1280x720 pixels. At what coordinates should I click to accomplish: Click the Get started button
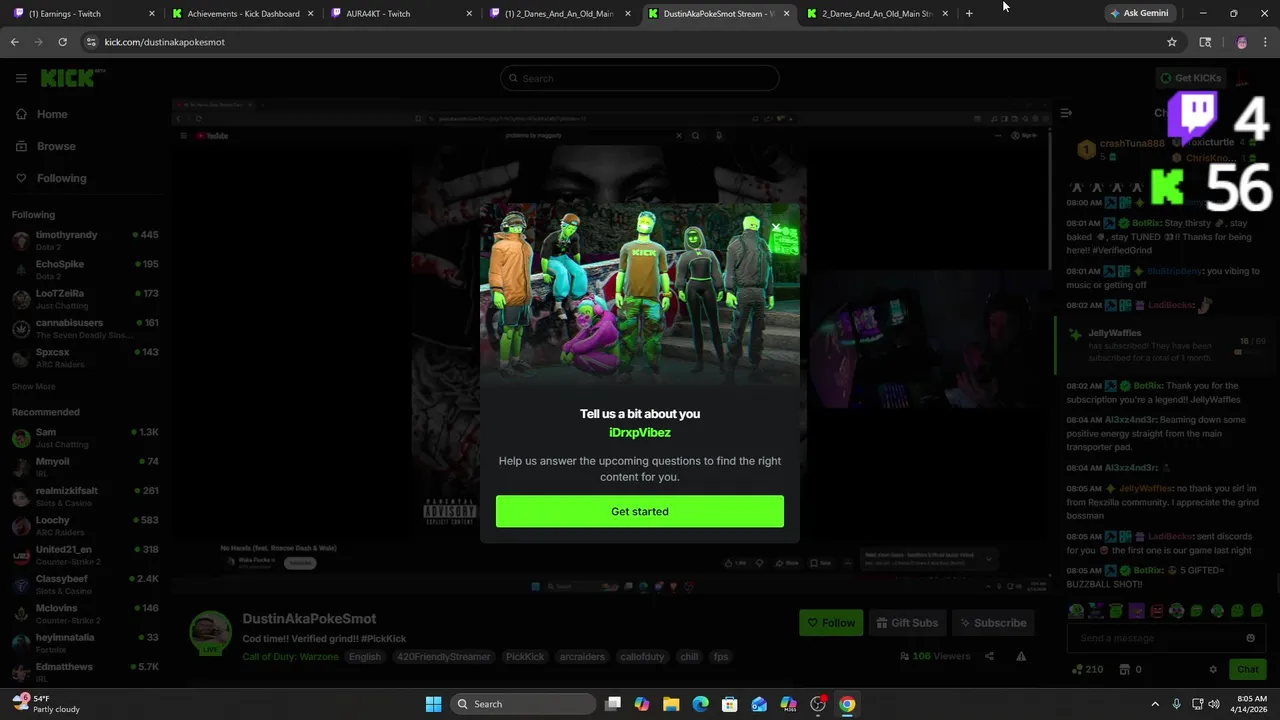[x=640, y=511]
